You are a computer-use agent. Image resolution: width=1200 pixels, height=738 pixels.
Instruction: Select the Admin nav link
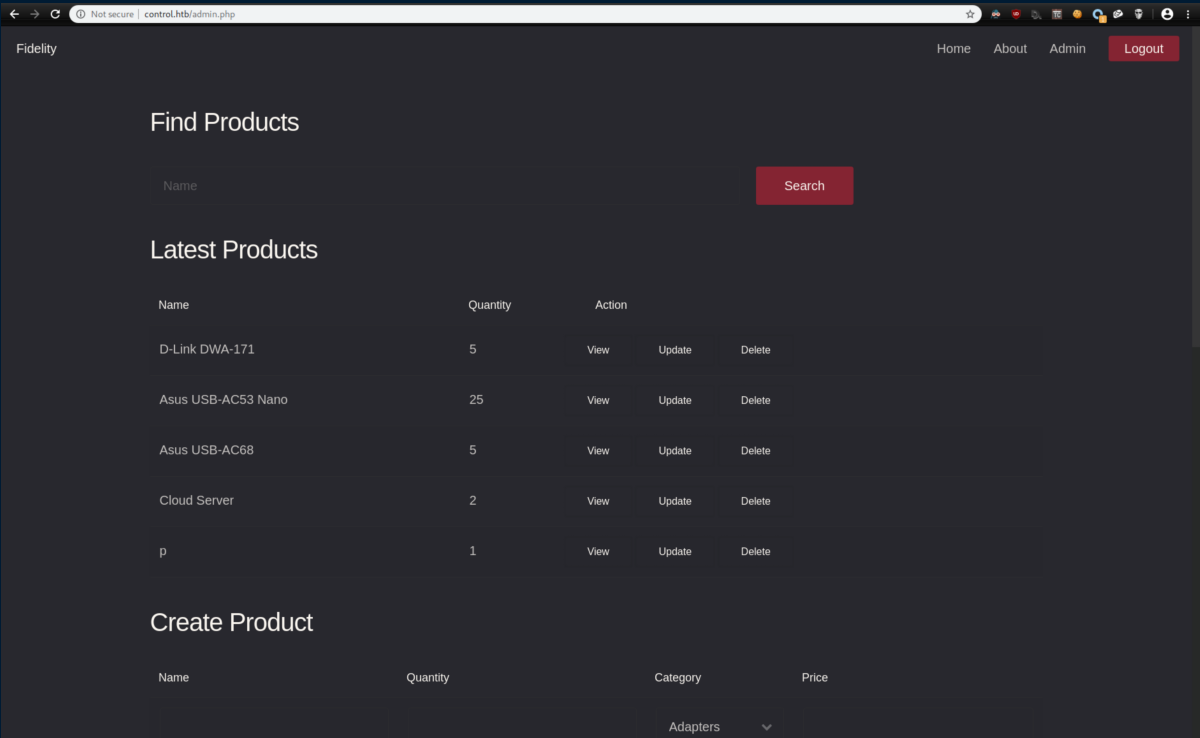[x=1067, y=48]
